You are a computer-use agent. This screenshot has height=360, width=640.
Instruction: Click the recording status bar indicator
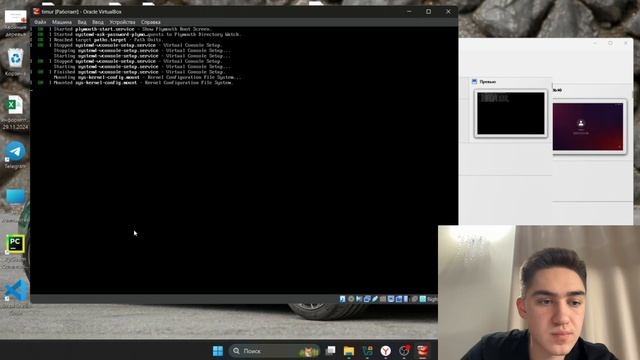[399, 299]
